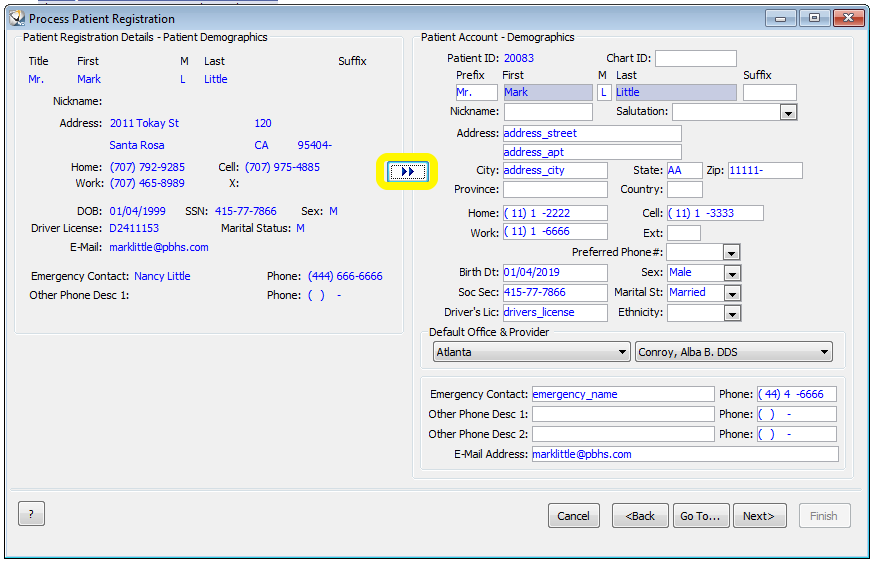Click the Province input field
872x562 pixels.
[x=555, y=190]
